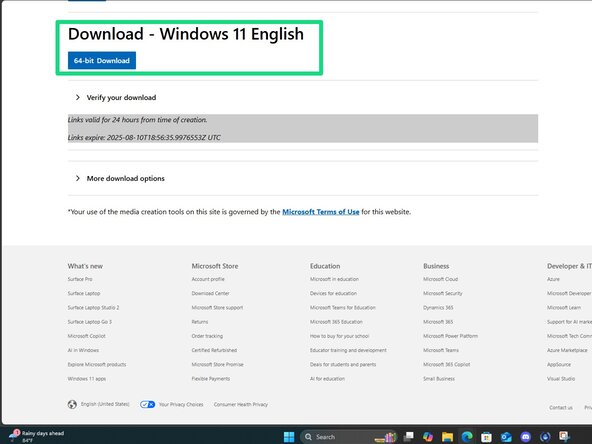The height and width of the screenshot is (444, 592).
Task: Open the Your Privacy Choices link
Action: (x=181, y=404)
